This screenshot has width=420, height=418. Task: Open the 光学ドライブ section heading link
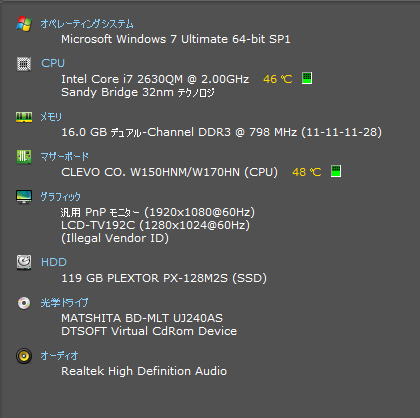click(x=64, y=303)
